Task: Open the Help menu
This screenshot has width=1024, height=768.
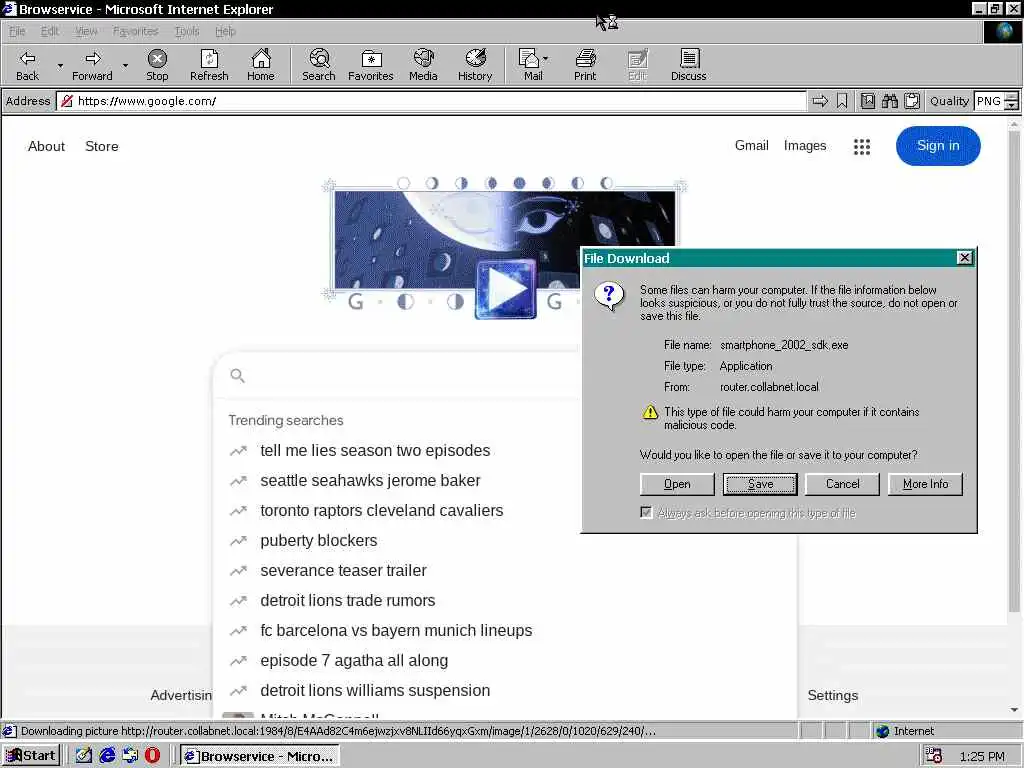Action: [225, 31]
